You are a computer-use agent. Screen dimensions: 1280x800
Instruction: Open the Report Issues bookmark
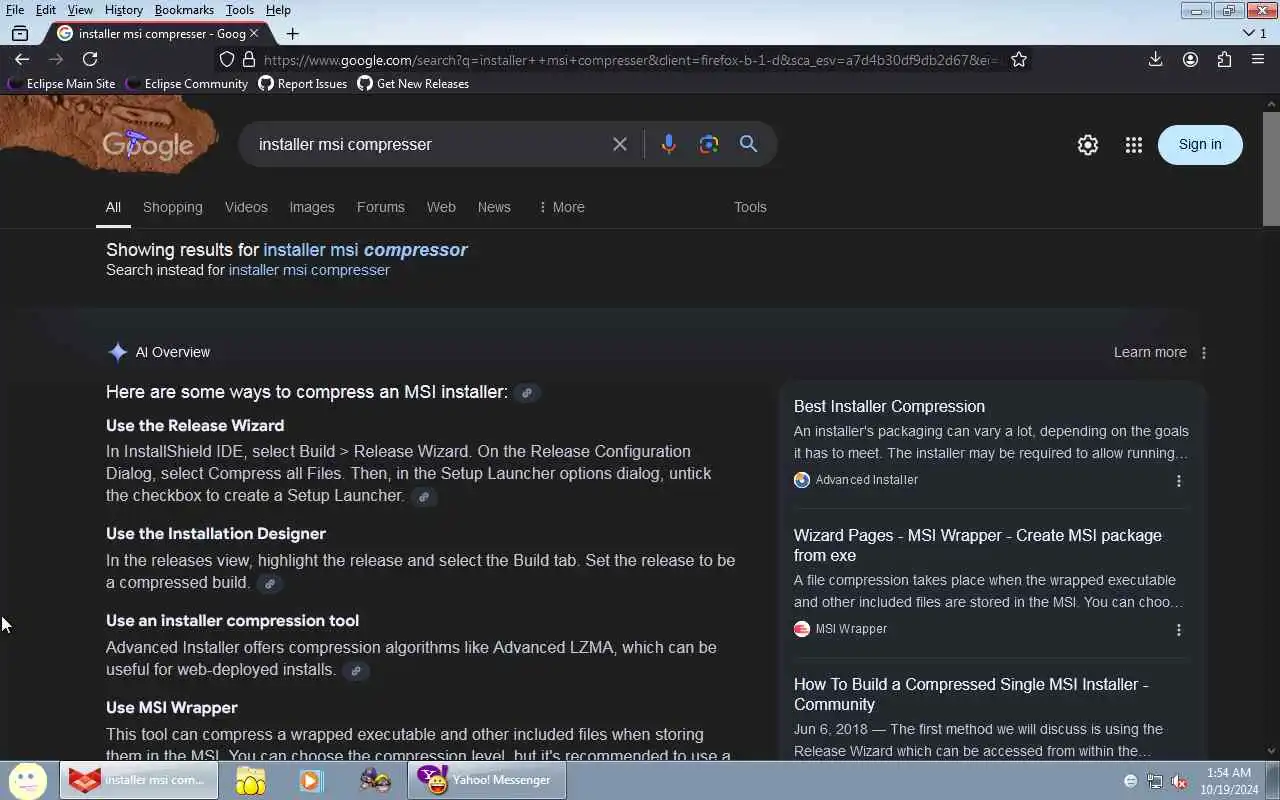tap(303, 84)
